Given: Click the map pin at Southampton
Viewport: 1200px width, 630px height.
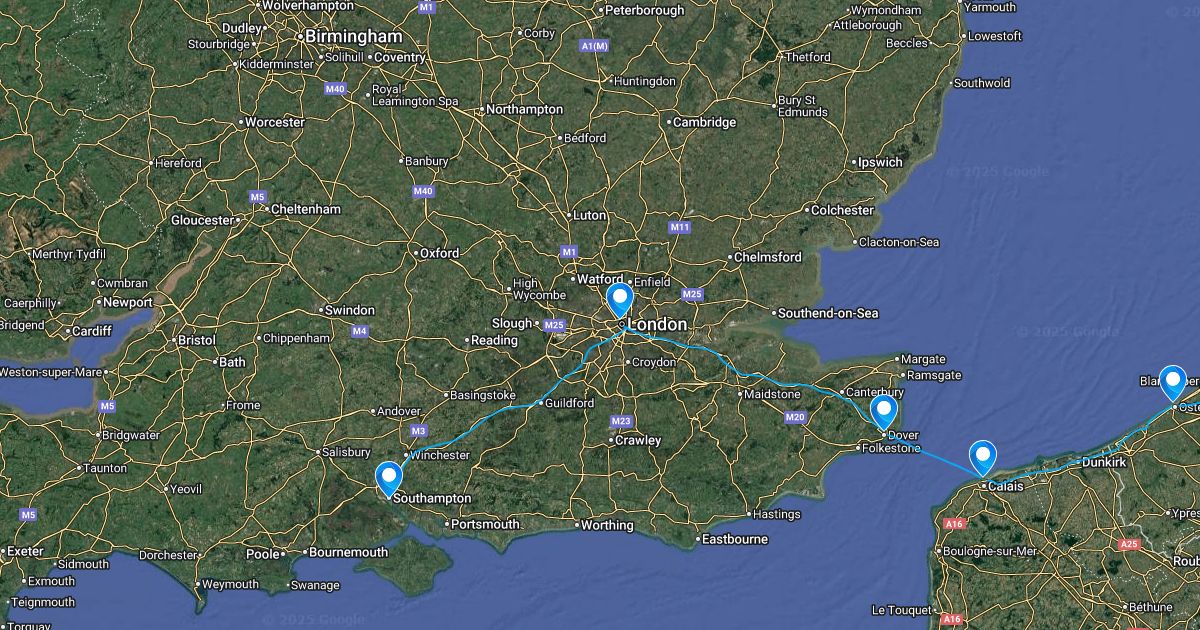Looking at the screenshot, I should coord(388,478).
